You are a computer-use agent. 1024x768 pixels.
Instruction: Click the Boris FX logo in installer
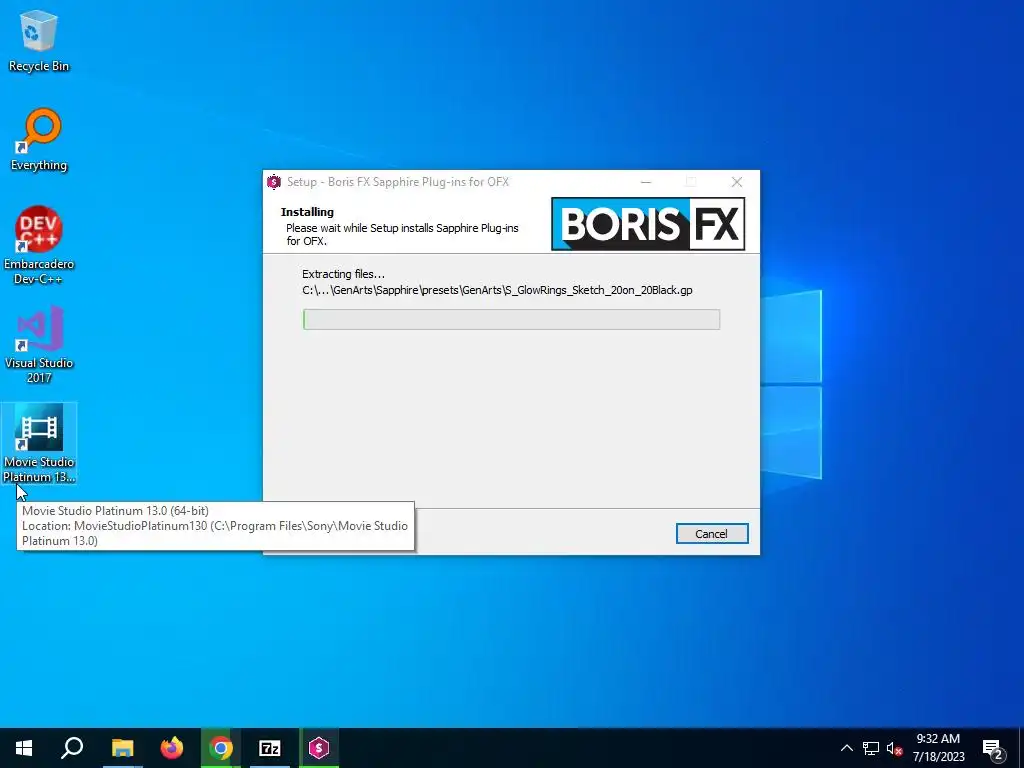point(648,224)
